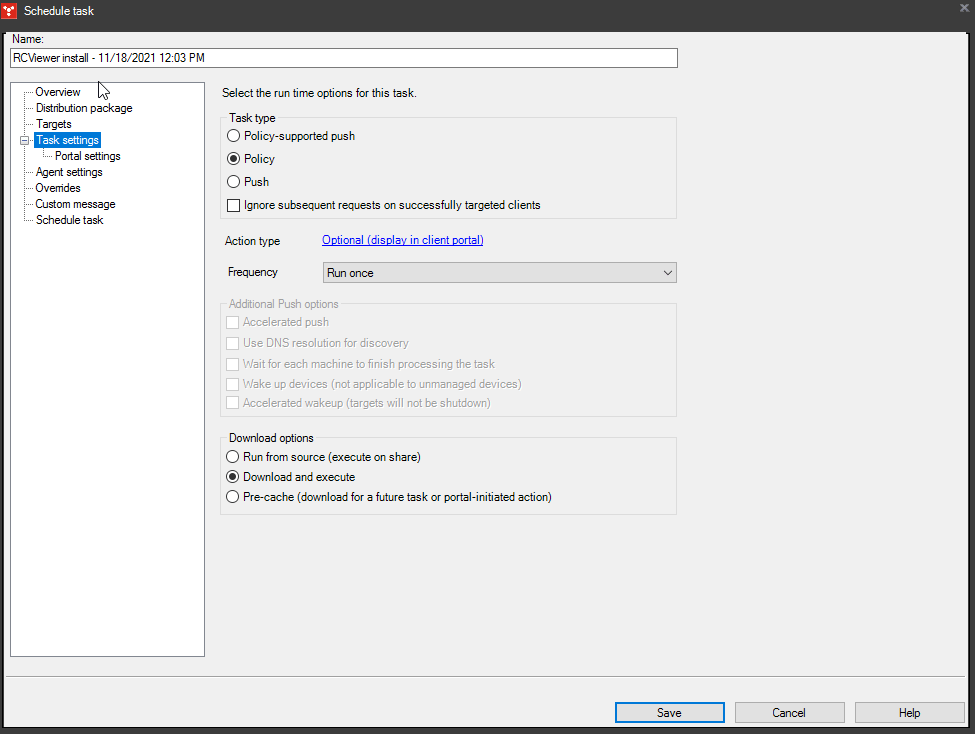This screenshot has height=734, width=975.
Task: Select Agent settings in the navigation tree
Action: (x=69, y=171)
